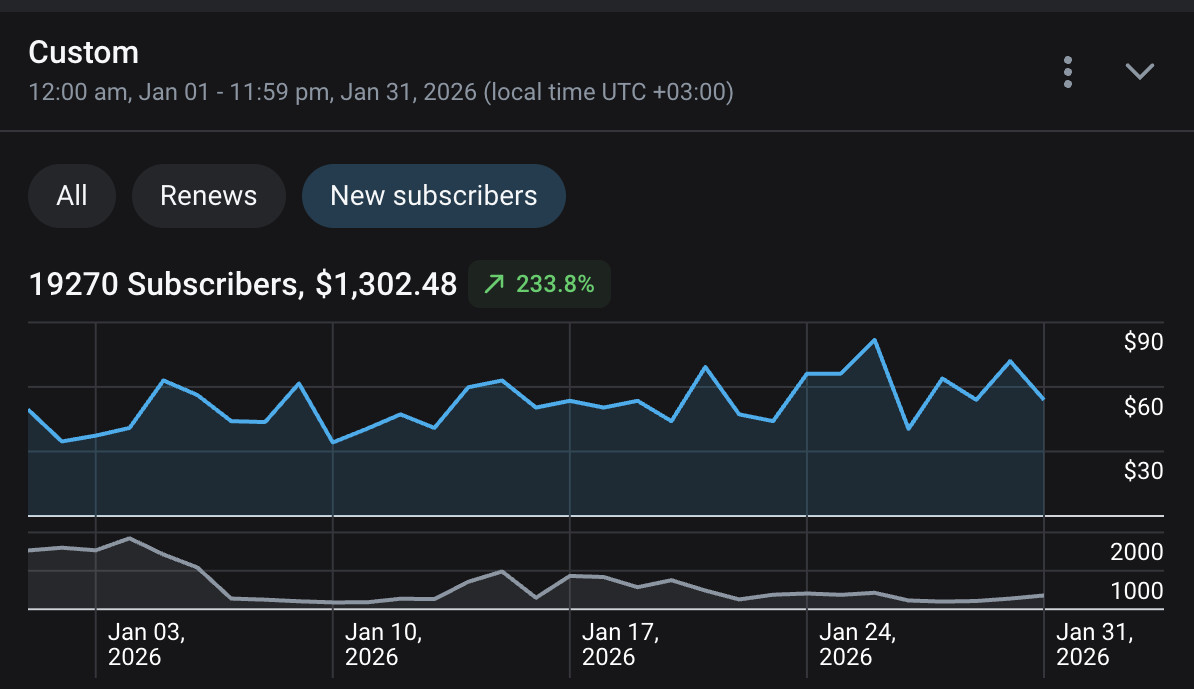
Task: Click the highest peak of the blue earnings line
Action: tap(874, 340)
